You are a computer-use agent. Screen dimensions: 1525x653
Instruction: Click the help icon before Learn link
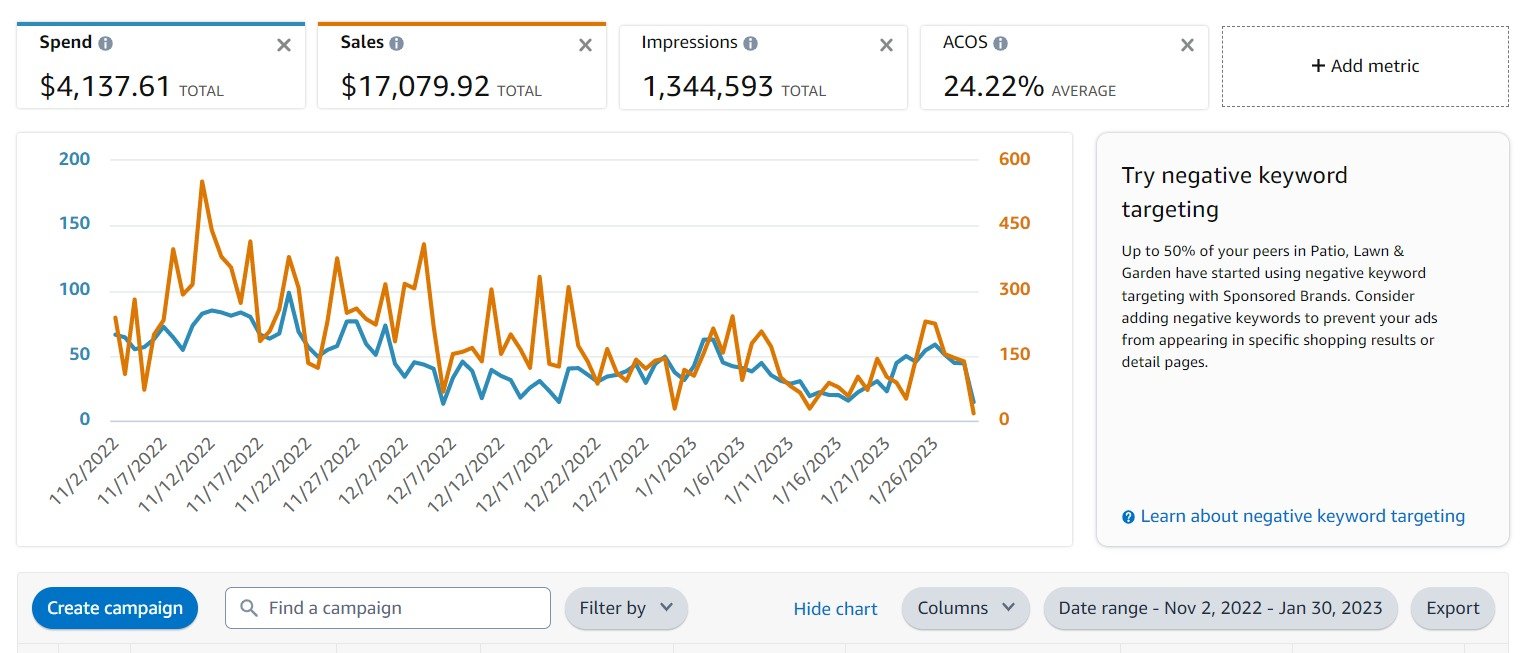1129,517
